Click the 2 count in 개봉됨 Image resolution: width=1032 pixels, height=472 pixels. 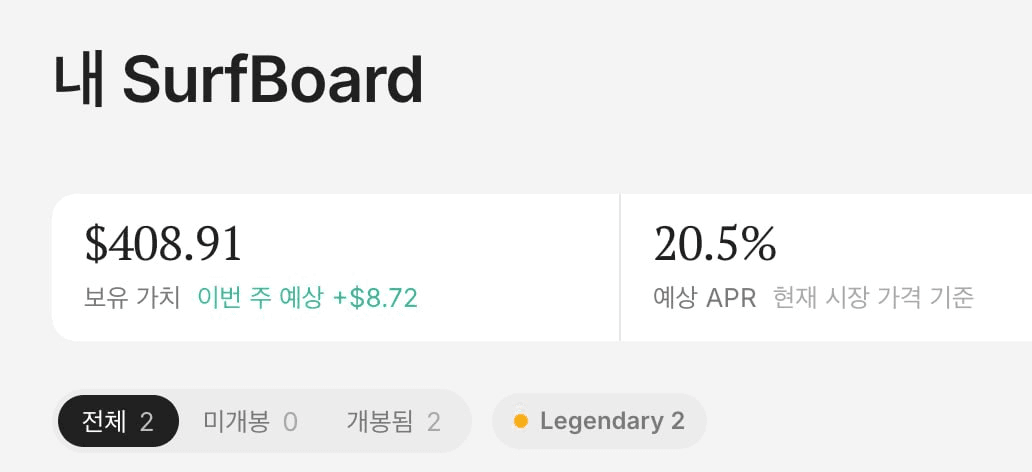click(433, 422)
